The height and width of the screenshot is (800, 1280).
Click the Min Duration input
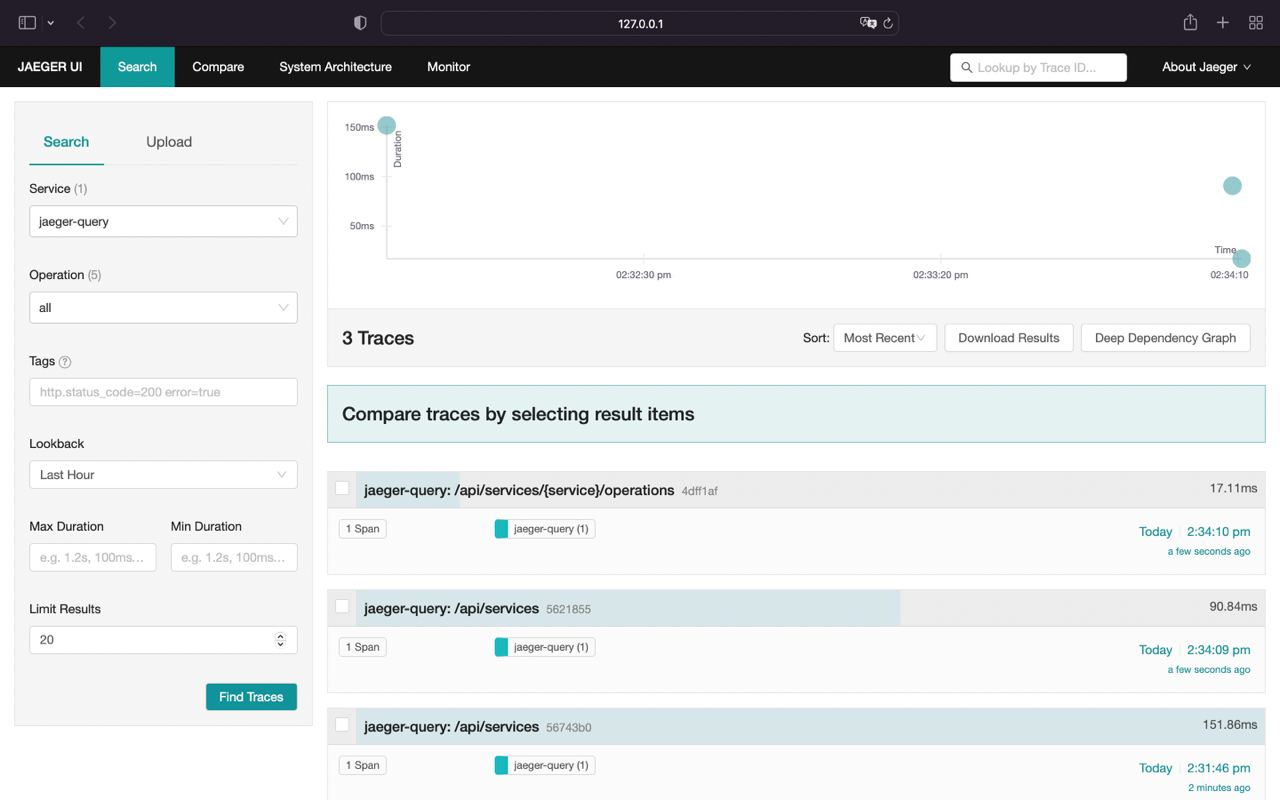pos(234,557)
